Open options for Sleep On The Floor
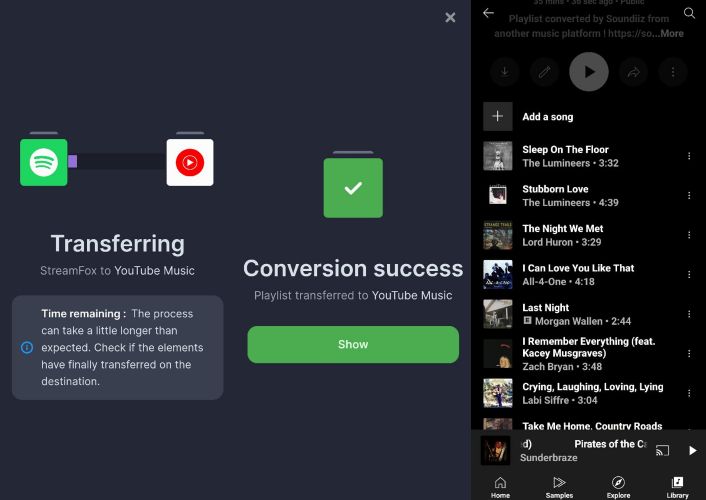 [x=689, y=156]
